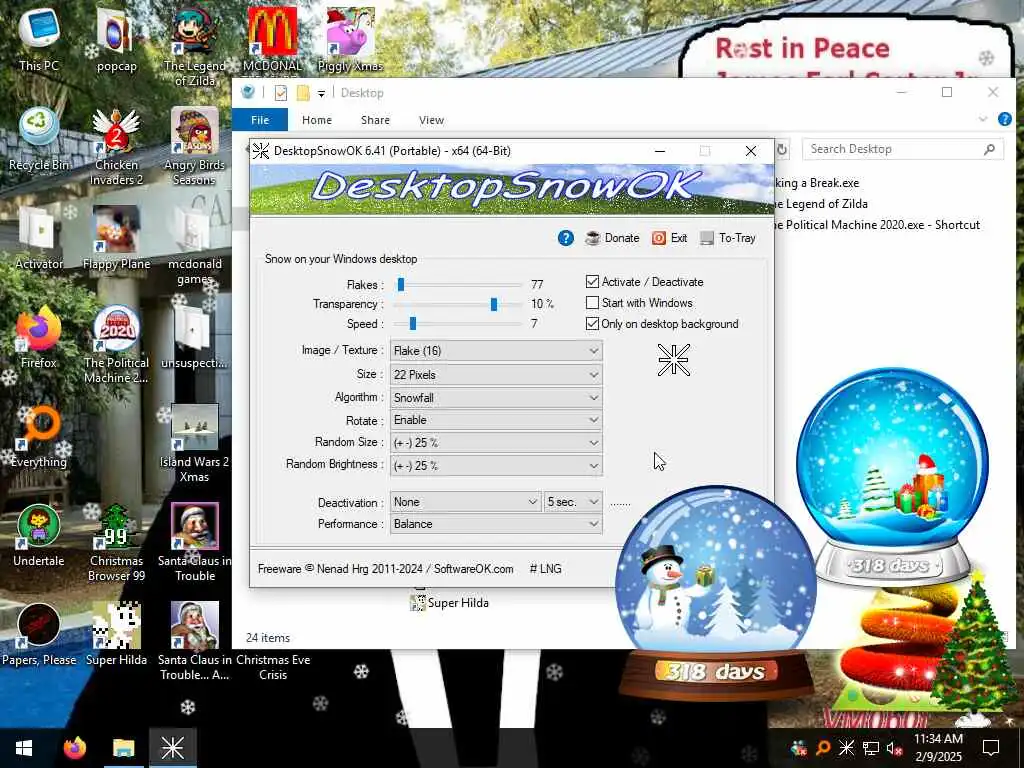Image resolution: width=1024 pixels, height=768 pixels.
Task: Open Windows Start menu
Action: (24, 748)
